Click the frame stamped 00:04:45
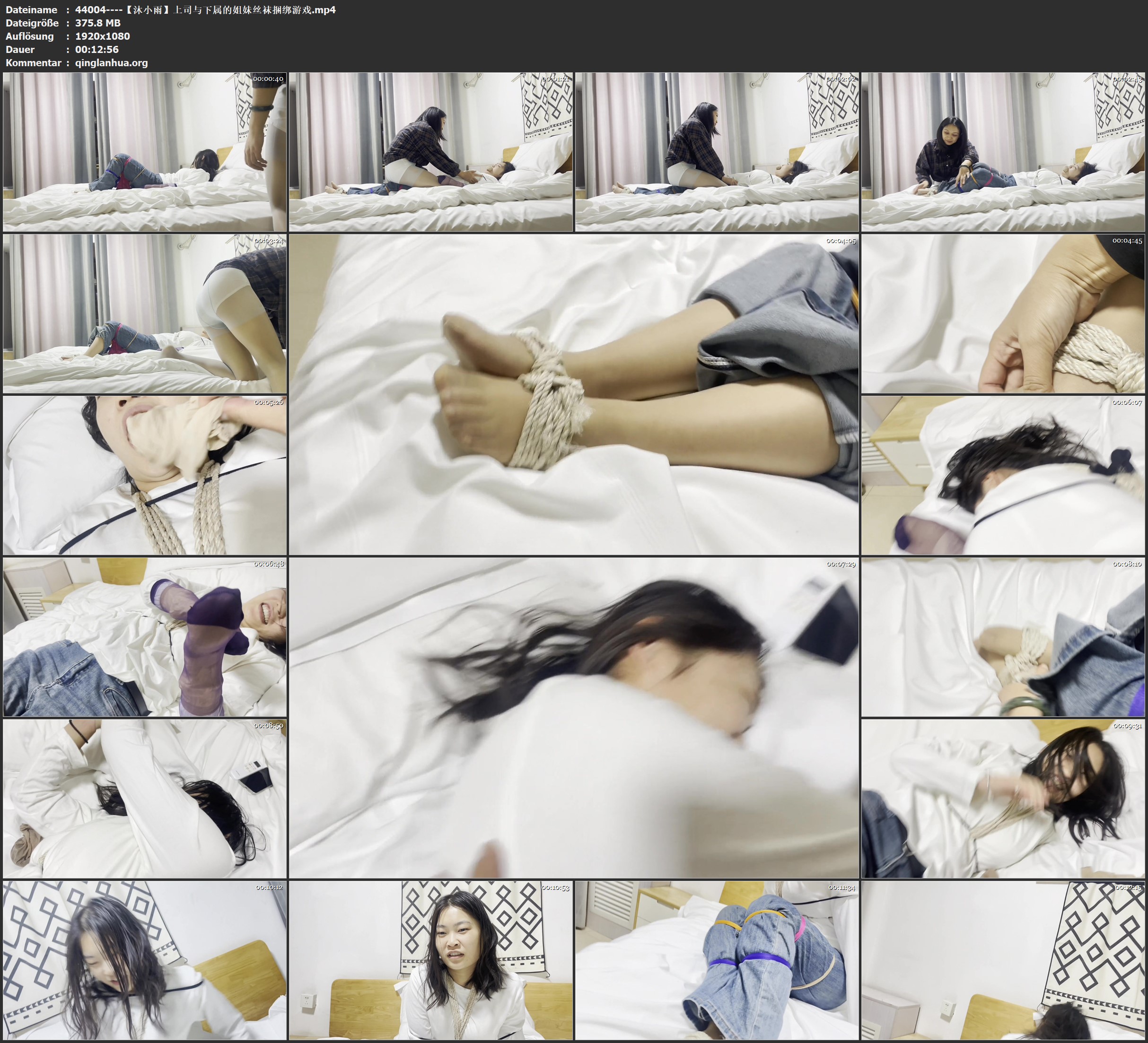The width and height of the screenshot is (1148, 1043). pyautogui.click(x=1003, y=313)
